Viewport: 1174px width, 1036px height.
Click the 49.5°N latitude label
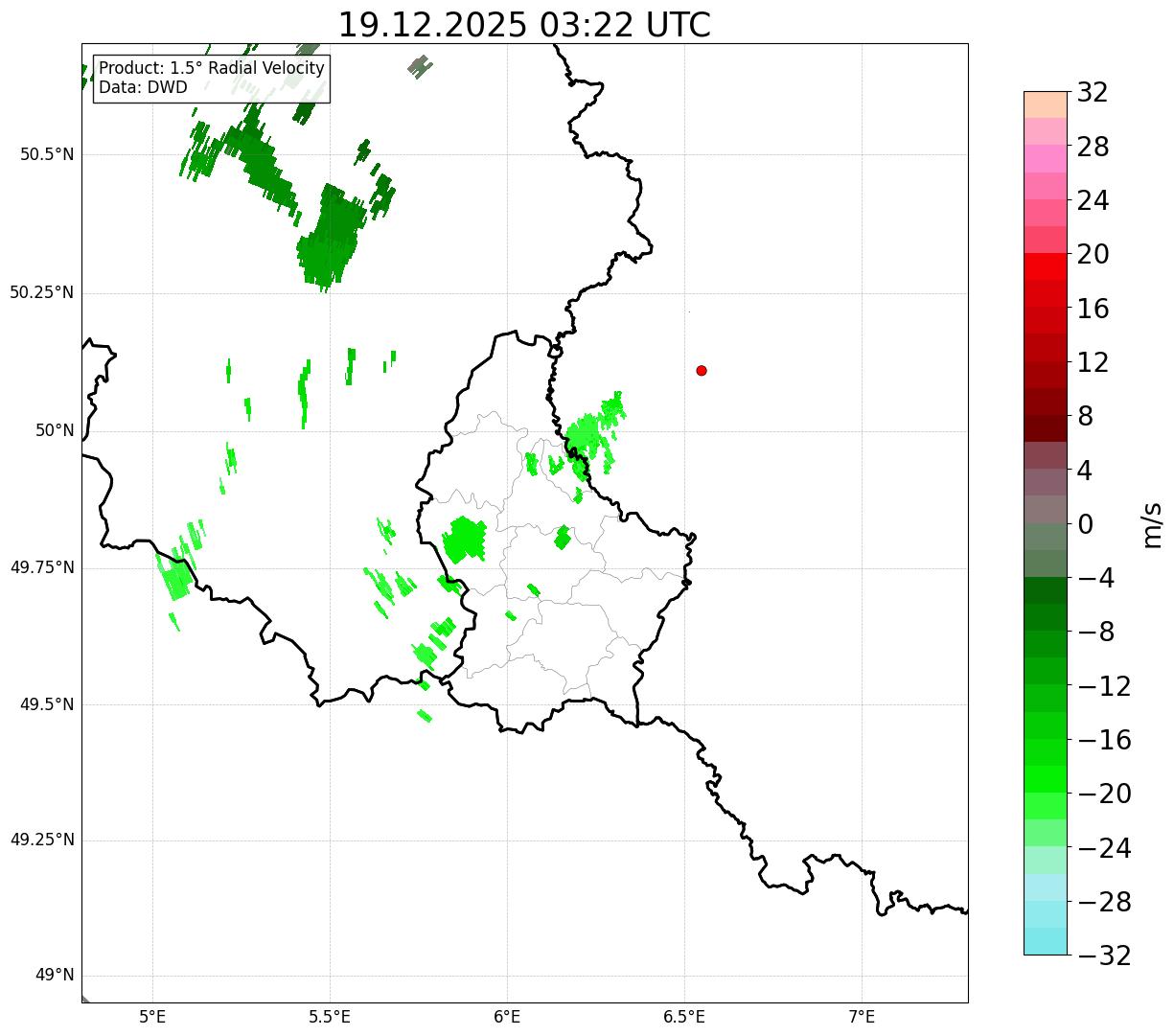pyautogui.click(x=47, y=705)
